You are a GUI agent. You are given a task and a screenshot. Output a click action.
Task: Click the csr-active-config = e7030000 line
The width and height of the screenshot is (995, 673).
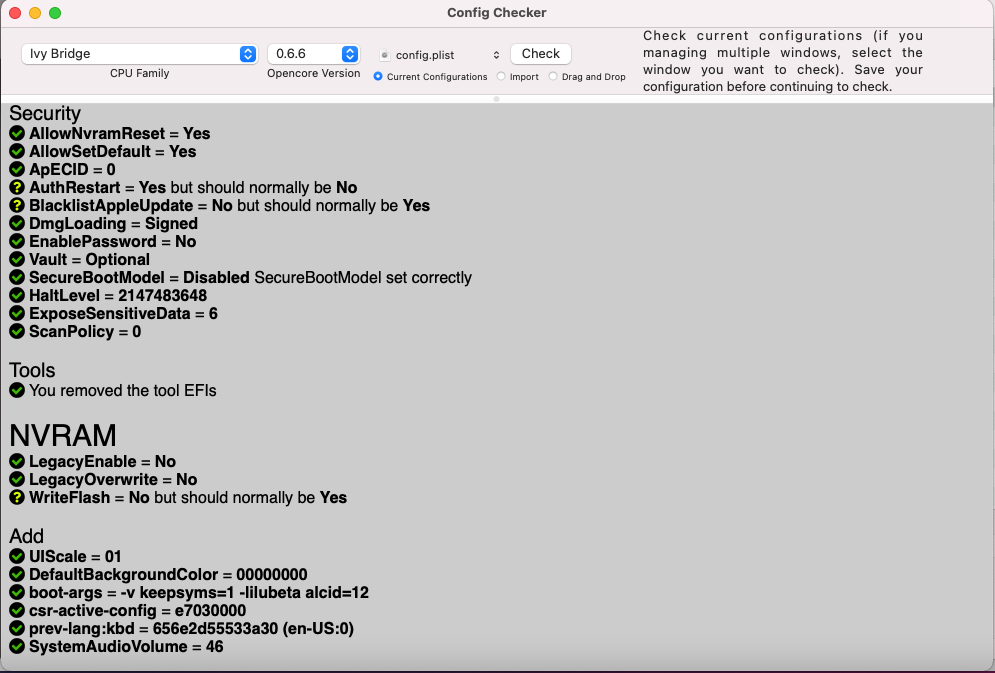(138, 610)
